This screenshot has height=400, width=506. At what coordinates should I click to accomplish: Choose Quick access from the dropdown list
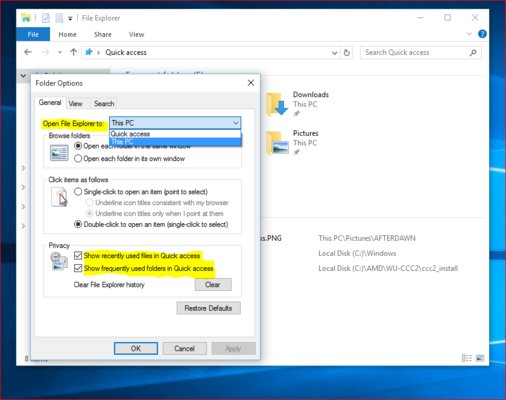[x=175, y=134]
